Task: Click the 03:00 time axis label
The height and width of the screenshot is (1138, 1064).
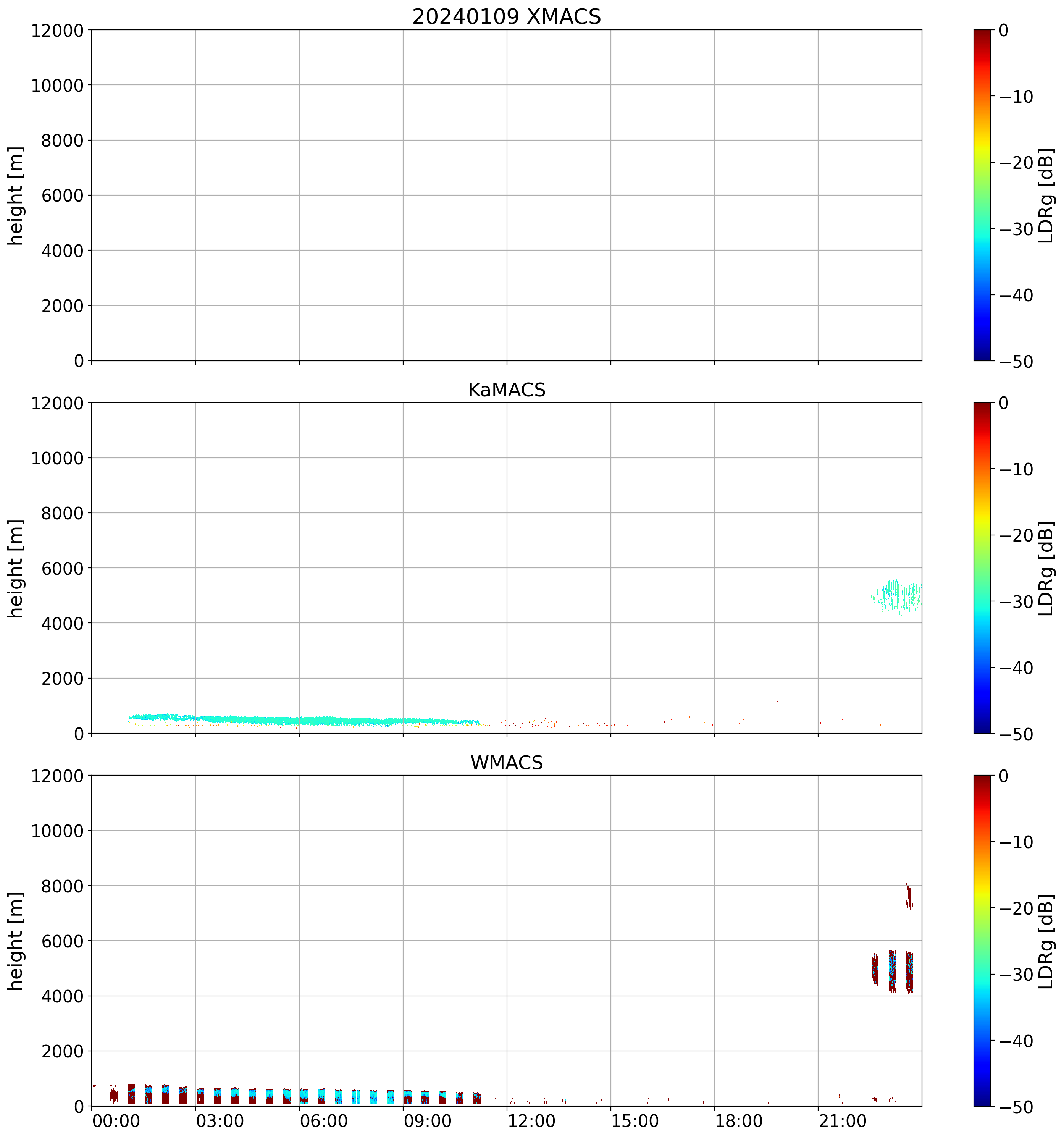Action: 220,1121
